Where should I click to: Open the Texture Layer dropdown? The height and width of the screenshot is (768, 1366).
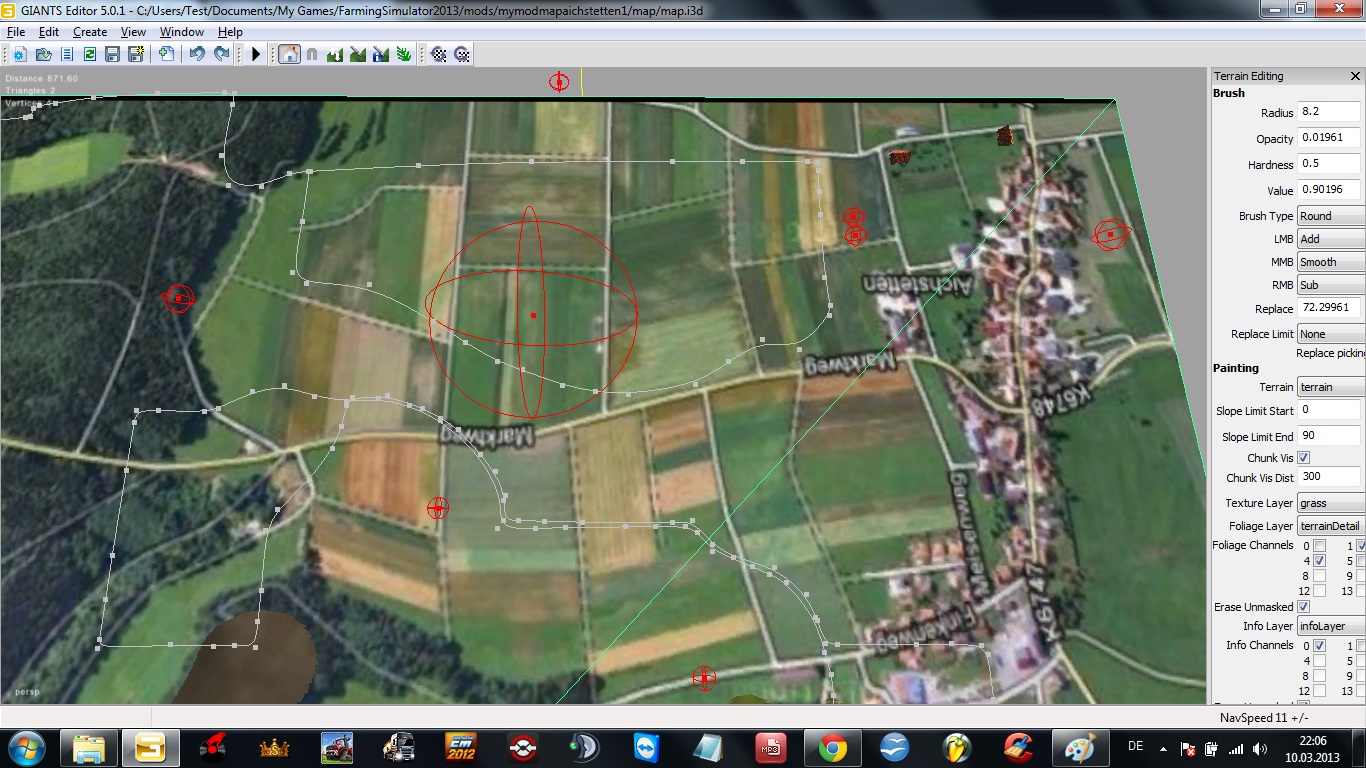pyautogui.click(x=1331, y=503)
